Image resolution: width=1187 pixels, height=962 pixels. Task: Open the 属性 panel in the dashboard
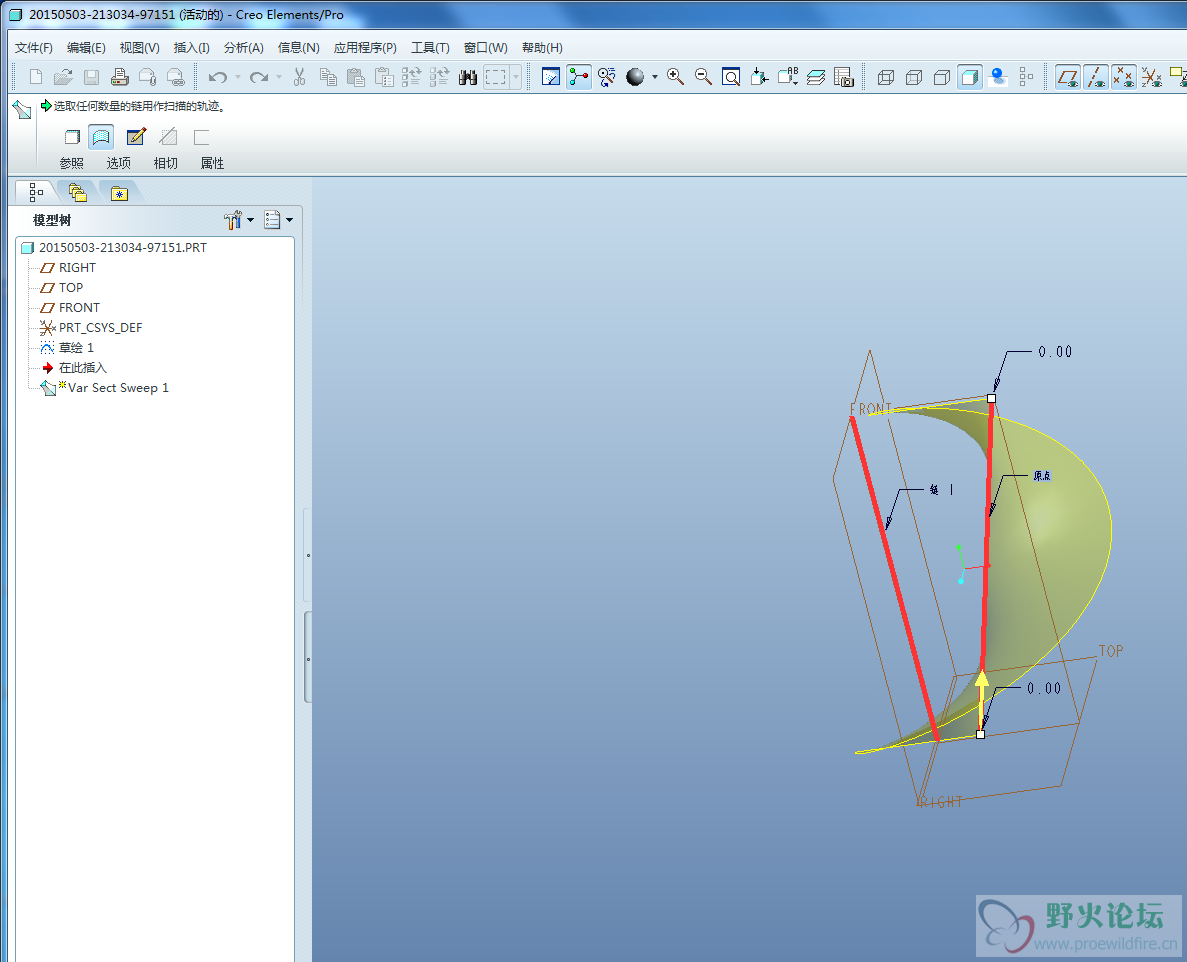tap(213, 163)
